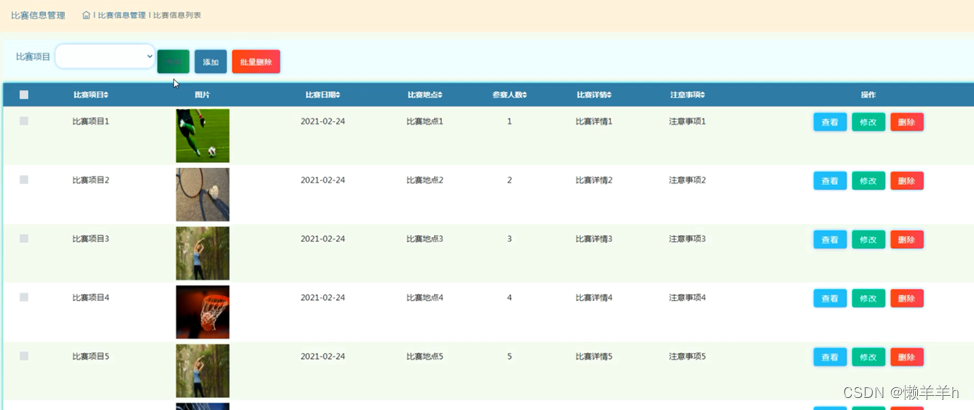Viewport: 974px width, 410px height.
Task: Click the 比赛详情3 cell
Action: [594, 239]
